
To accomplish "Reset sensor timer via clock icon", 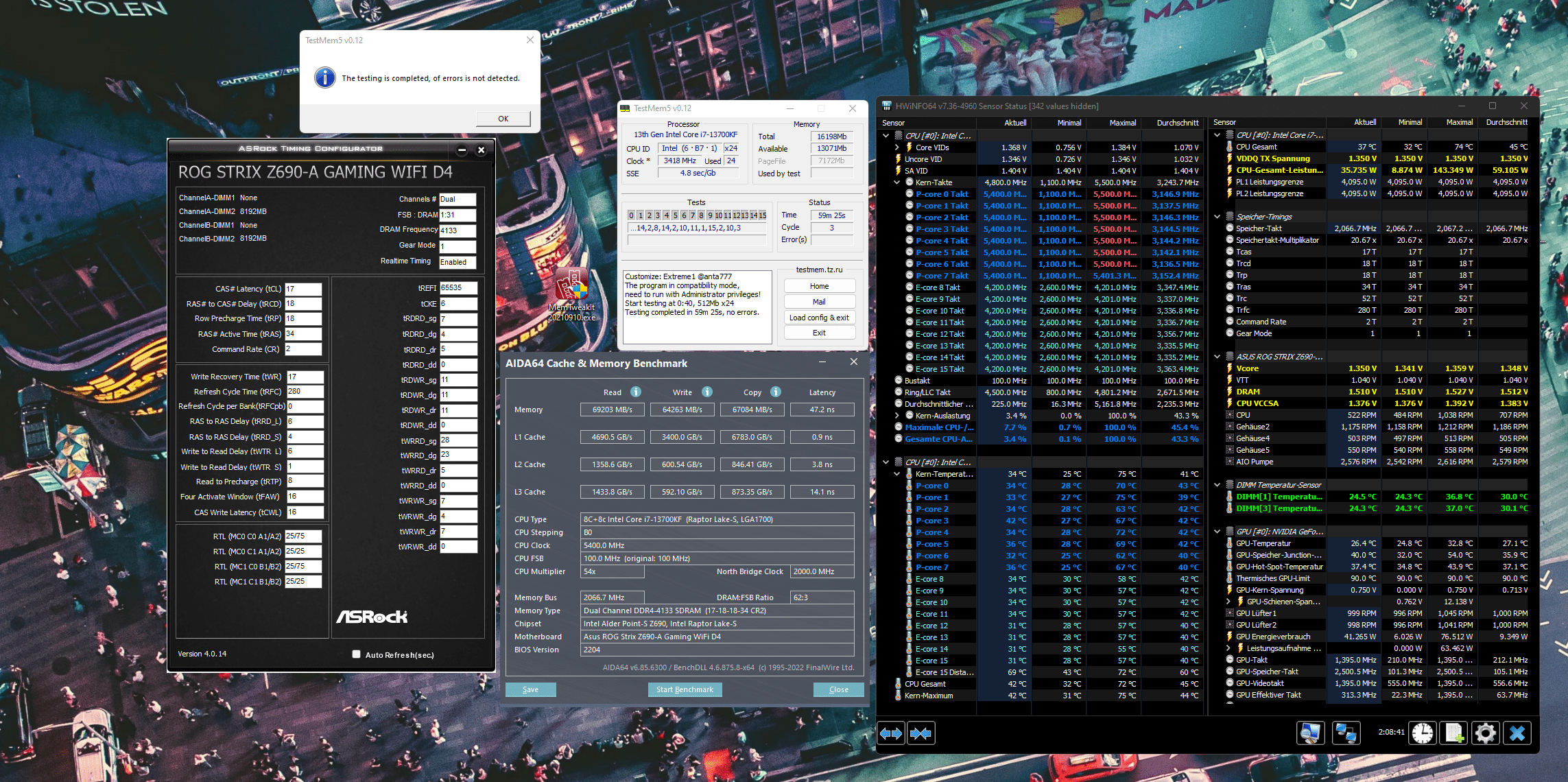I will [x=1423, y=733].
